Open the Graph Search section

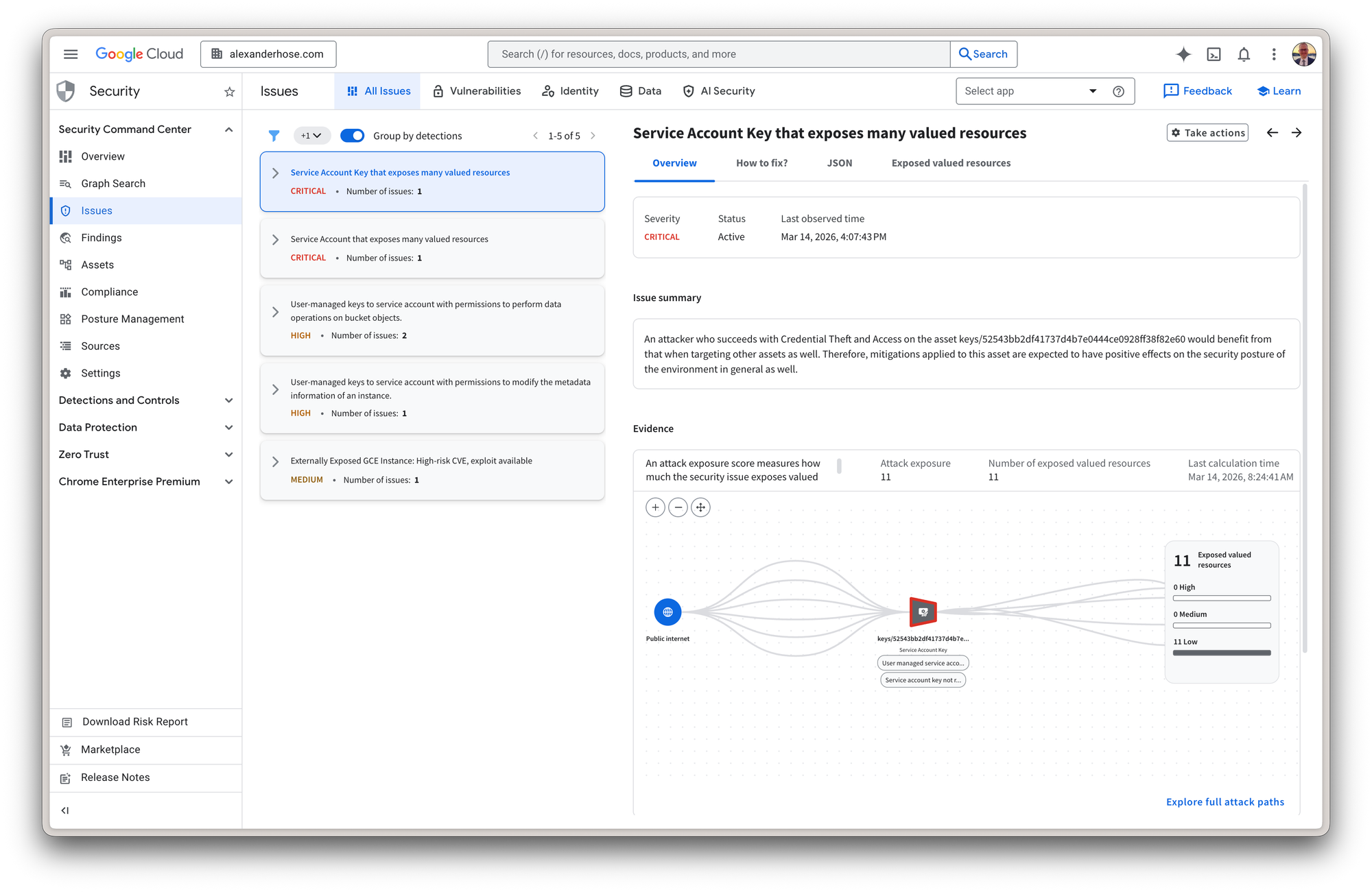[x=113, y=183]
